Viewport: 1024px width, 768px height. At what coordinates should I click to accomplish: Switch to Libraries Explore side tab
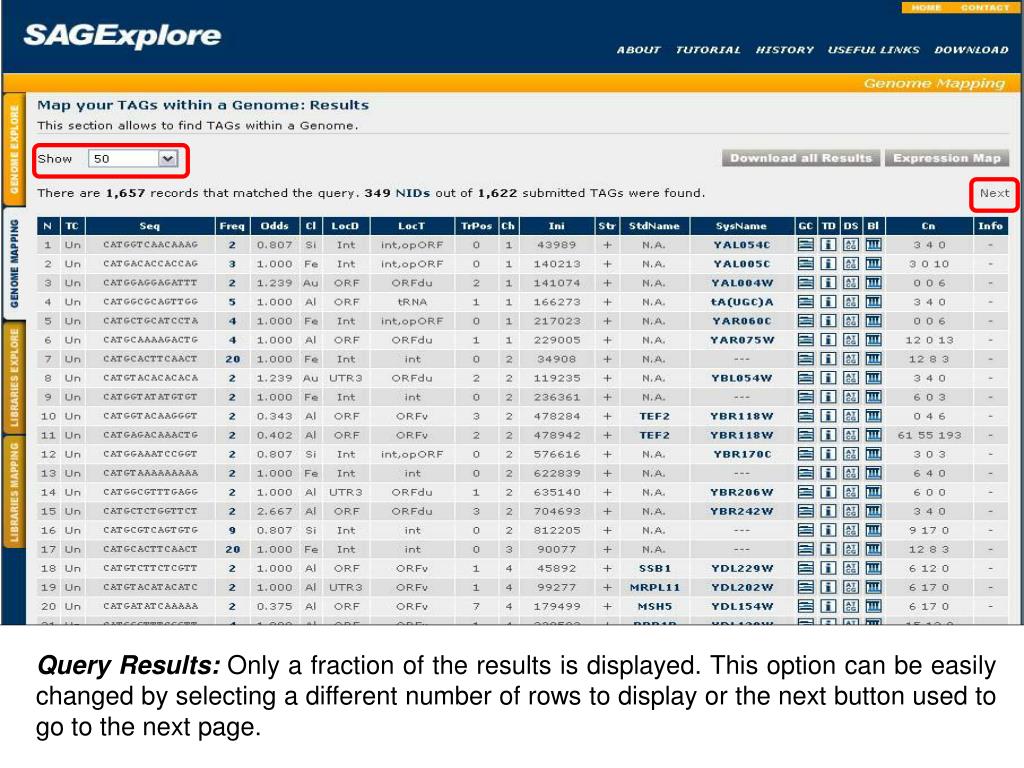14,378
